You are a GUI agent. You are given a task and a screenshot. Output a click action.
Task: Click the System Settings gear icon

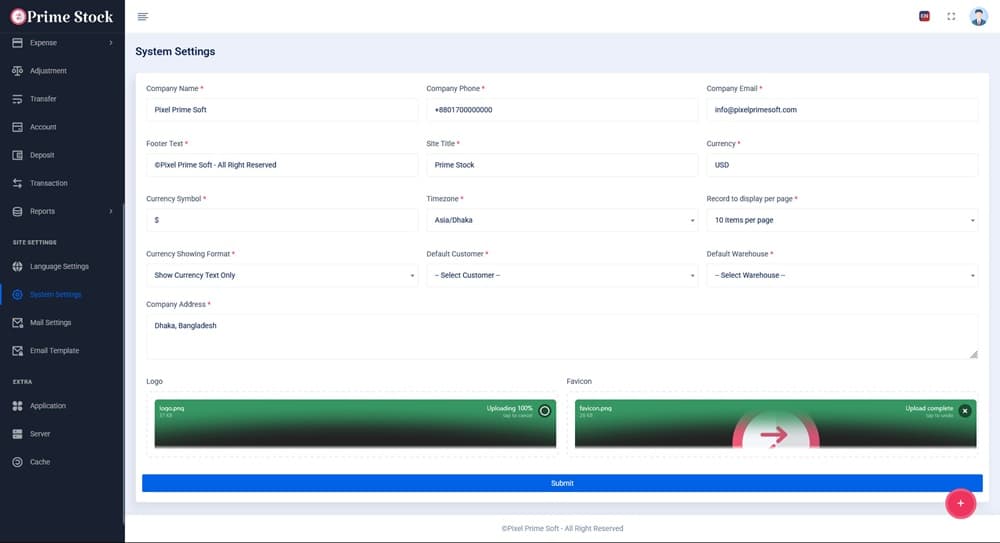(x=17, y=294)
